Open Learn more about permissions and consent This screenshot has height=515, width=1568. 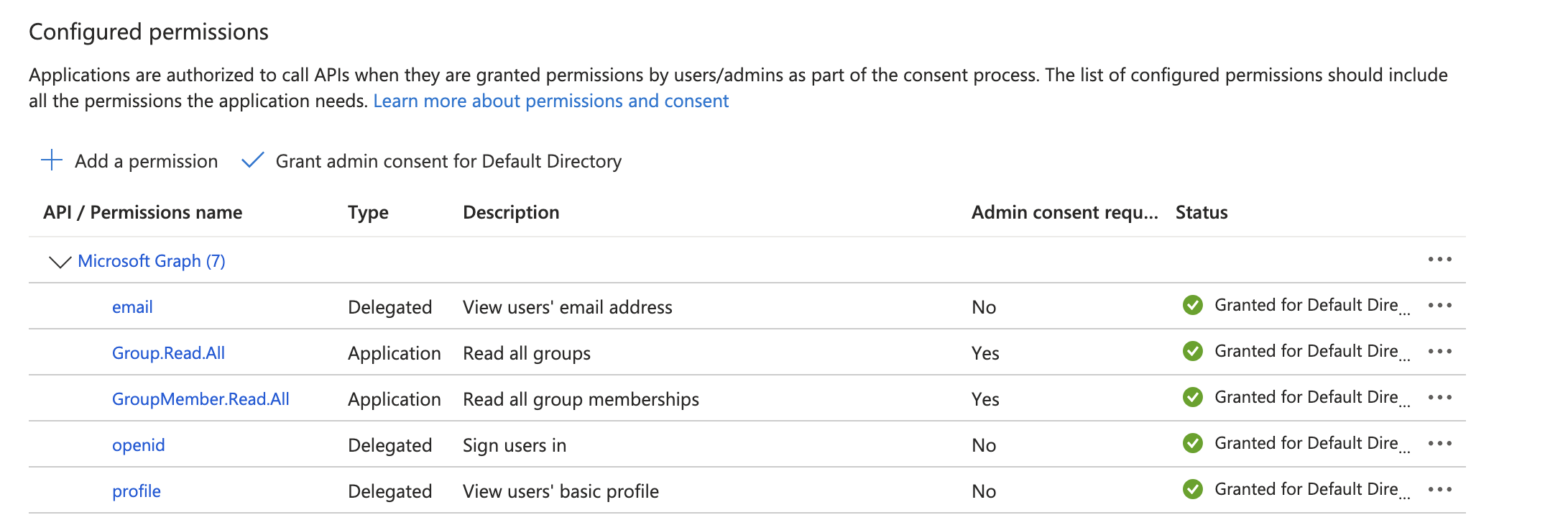click(550, 101)
